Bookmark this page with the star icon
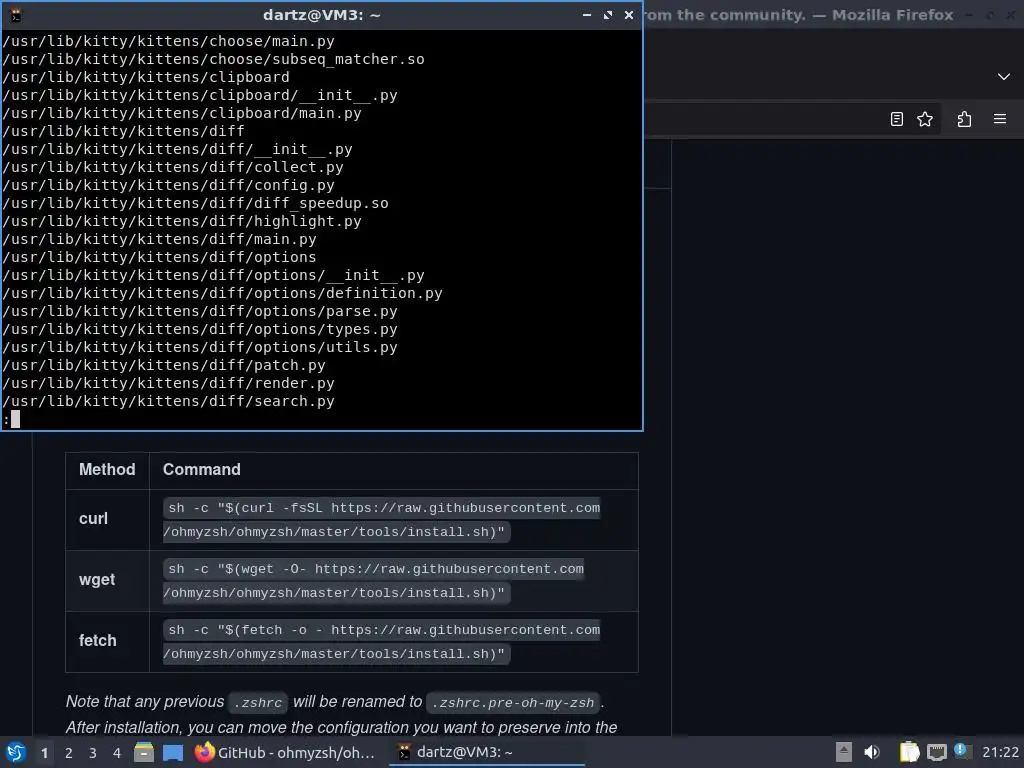The width and height of the screenshot is (1024, 768). tap(925, 119)
